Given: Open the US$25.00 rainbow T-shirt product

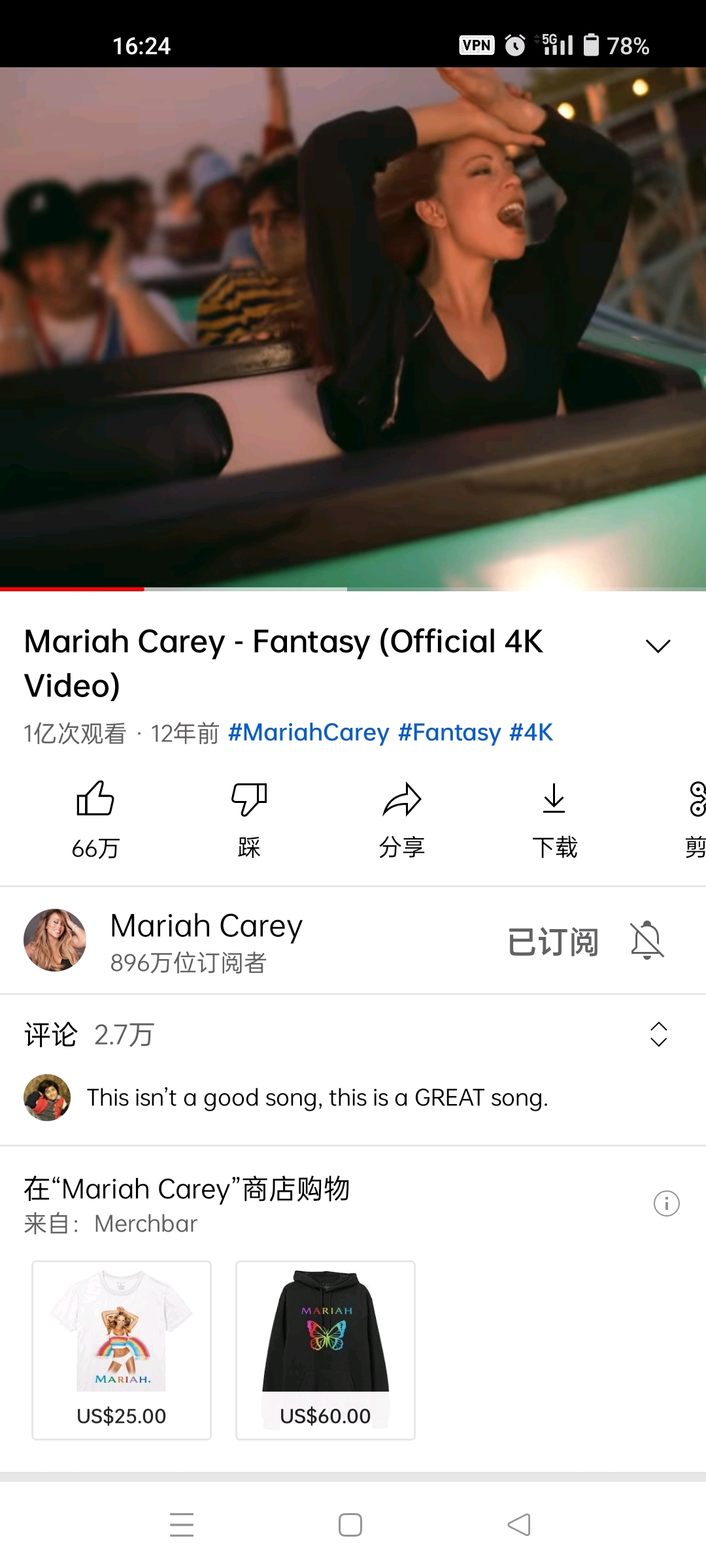Looking at the screenshot, I should coord(122,1350).
